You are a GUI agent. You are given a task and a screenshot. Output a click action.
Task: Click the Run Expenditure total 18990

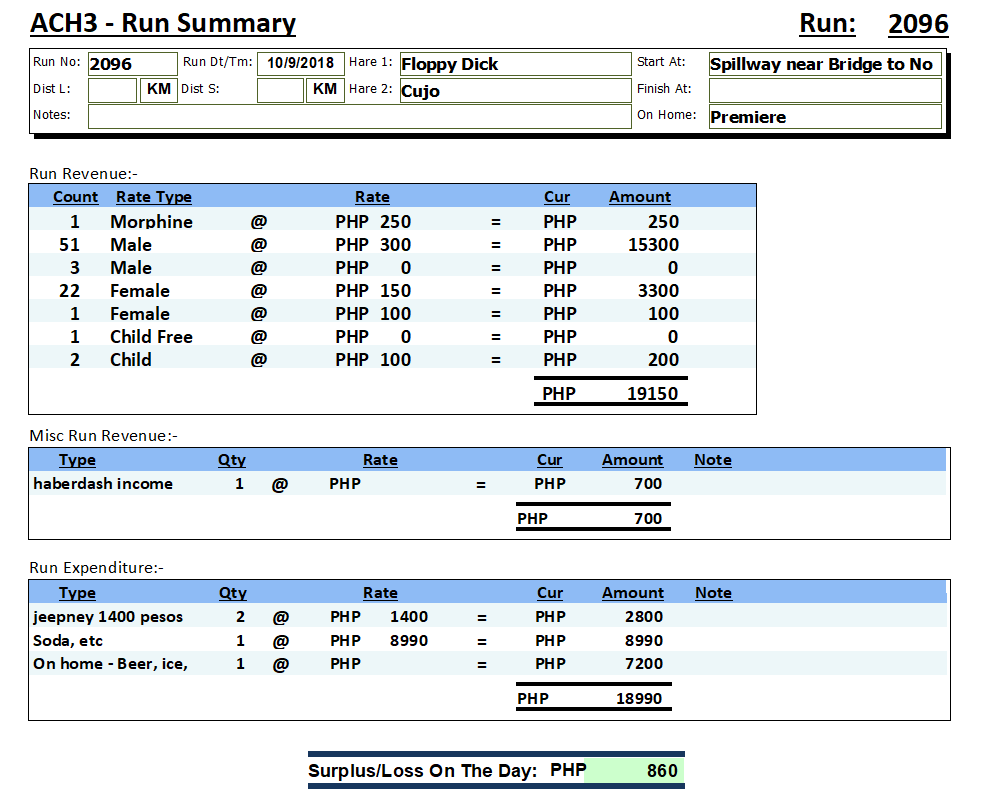638,699
